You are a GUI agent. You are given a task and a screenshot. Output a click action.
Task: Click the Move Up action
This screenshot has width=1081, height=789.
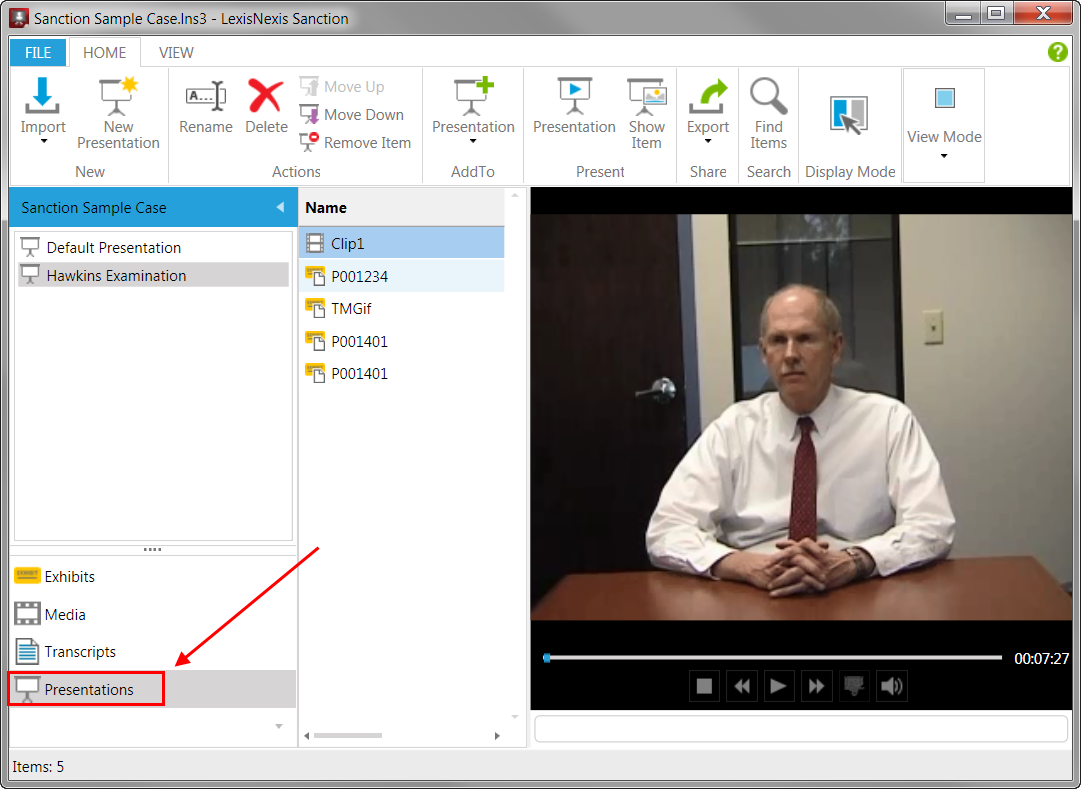(343, 87)
